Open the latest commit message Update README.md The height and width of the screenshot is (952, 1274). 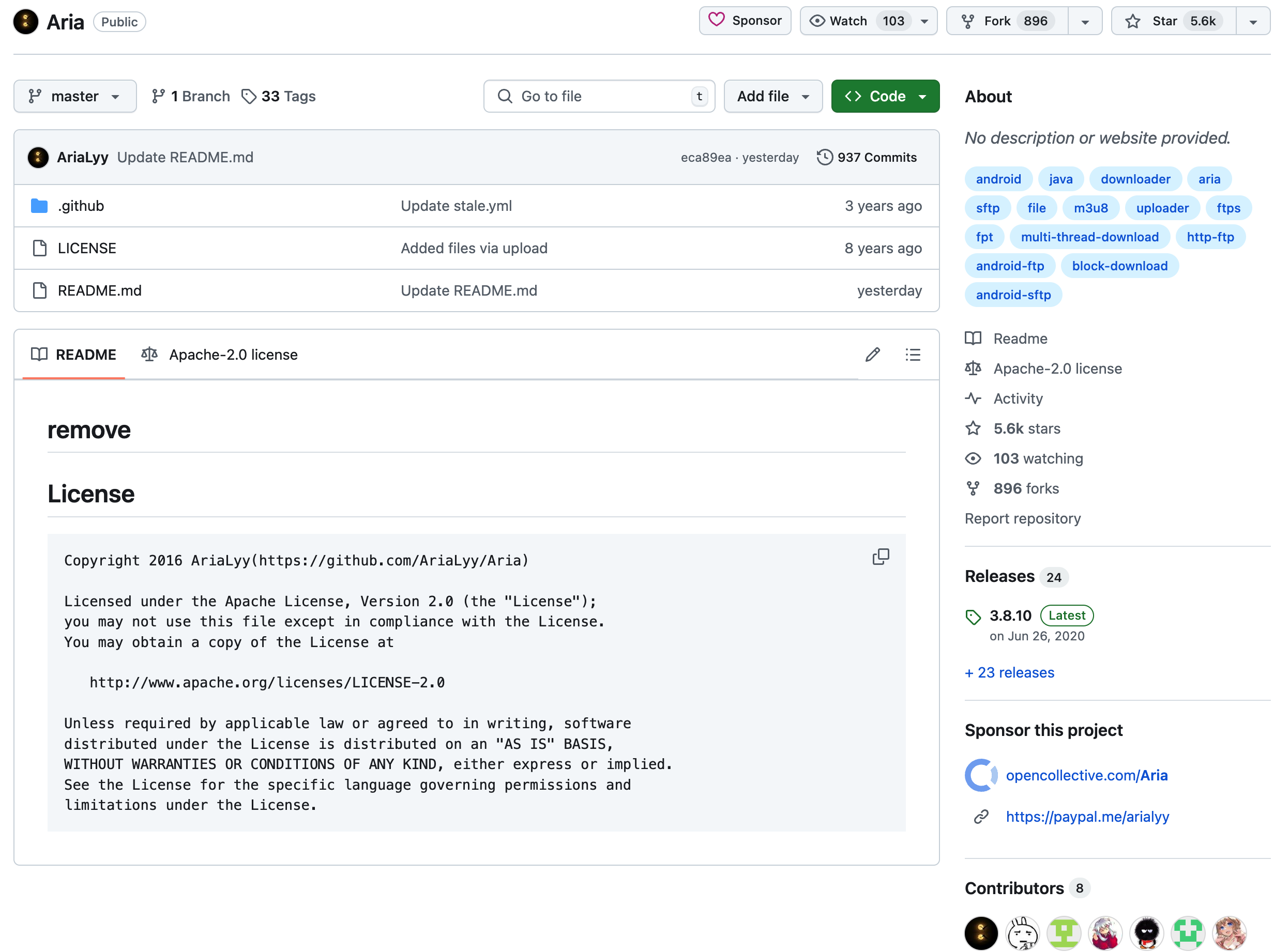coord(186,157)
